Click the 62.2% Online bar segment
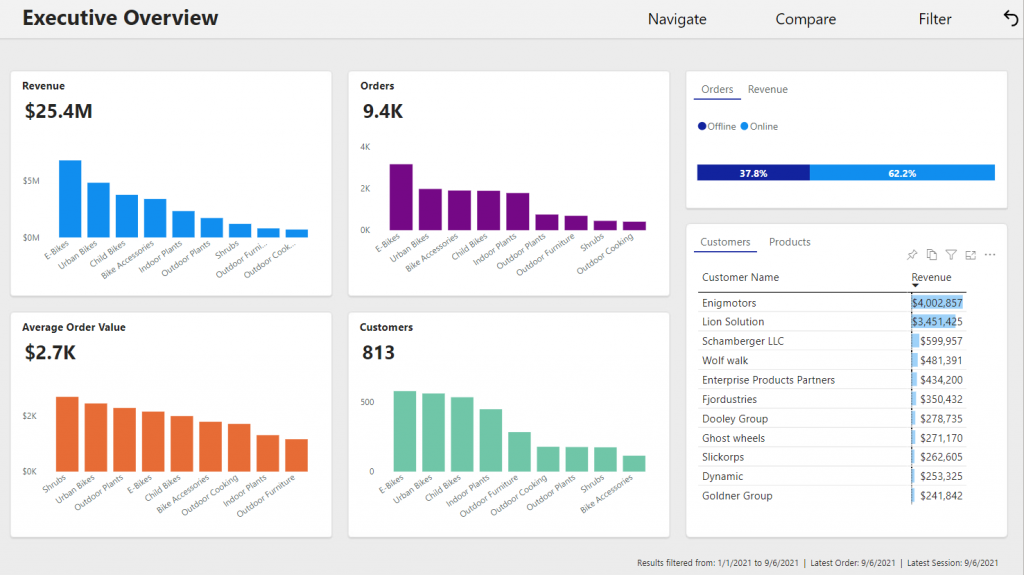This screenshot has height=575, width=1024. 902,173
